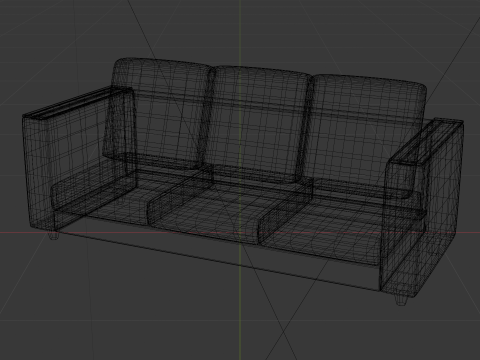Select the small leg under the left armrest

pos(54,235)
